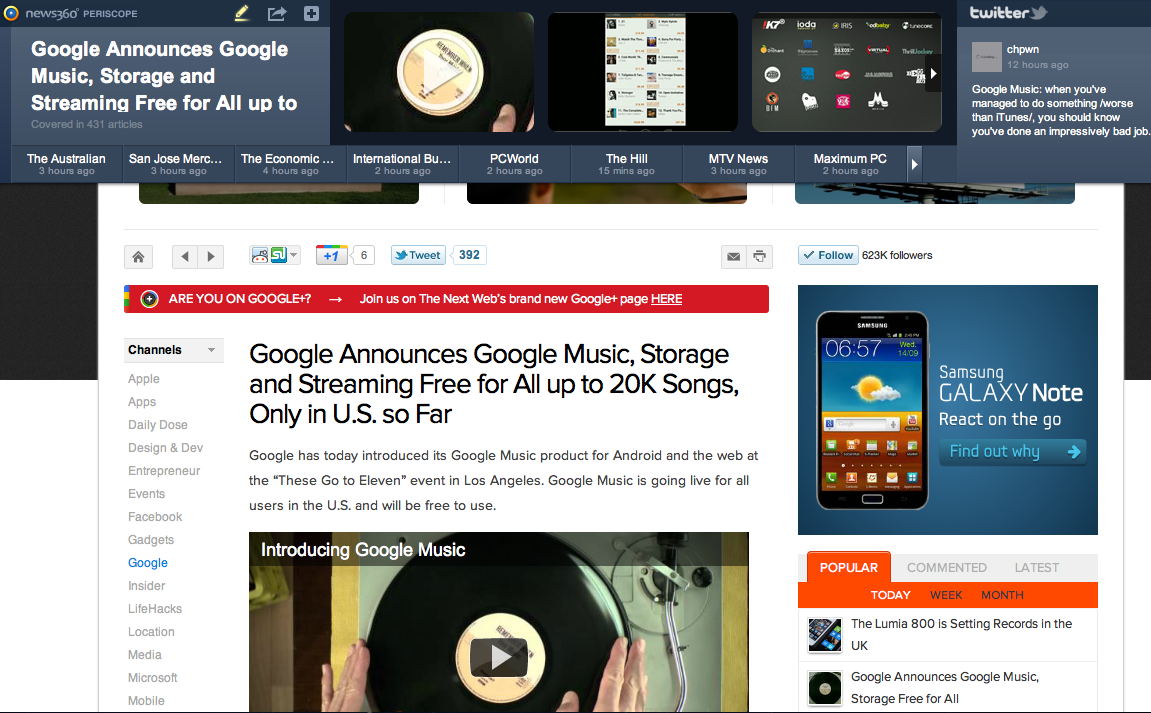
Task: Click the Google+ circle icon in red banner
Action: tap(149, 299)
